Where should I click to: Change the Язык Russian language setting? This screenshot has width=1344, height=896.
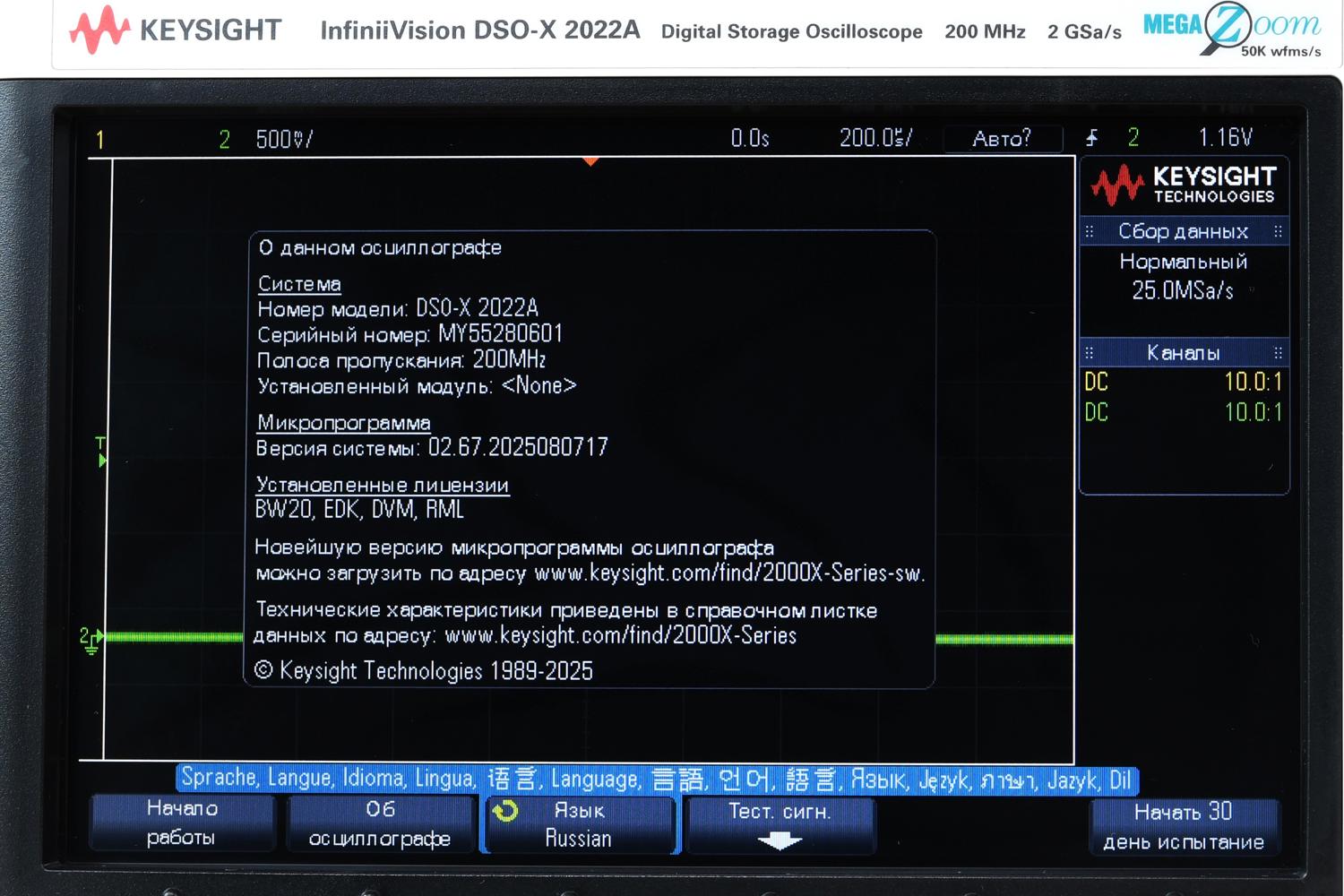tap(580, 823)
